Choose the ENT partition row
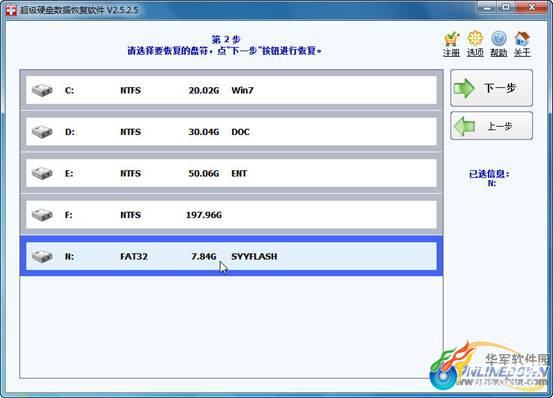 click(x=231, y=173)
